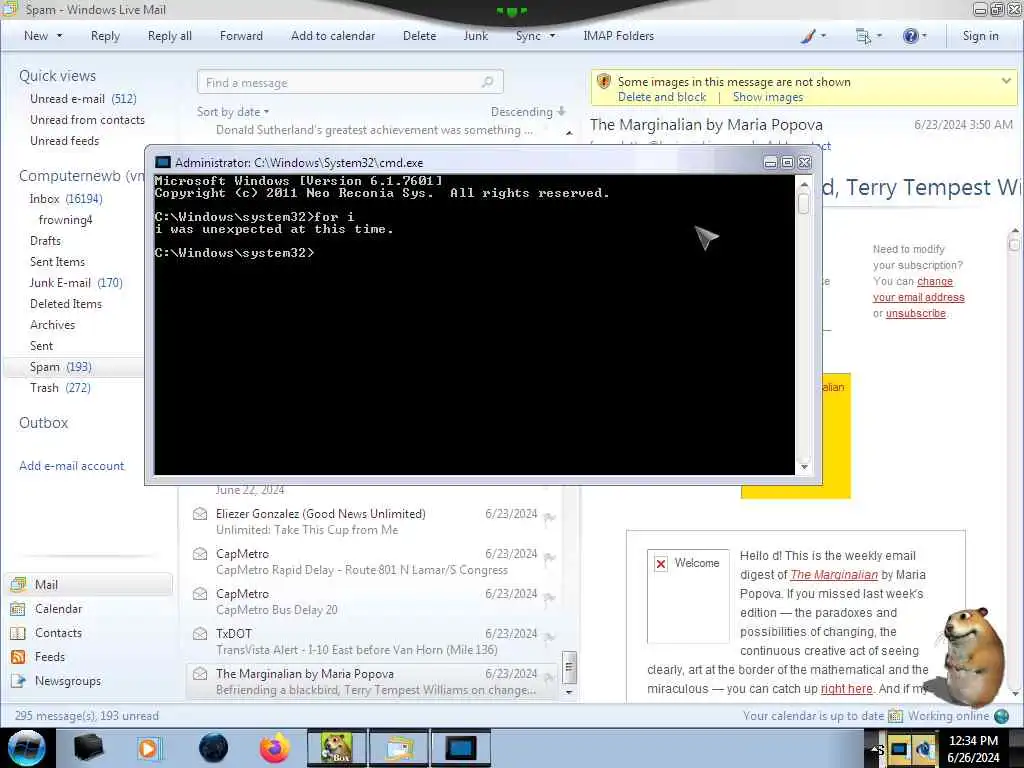
Task: Select the Inbox folder
Action: coord(65,199)
